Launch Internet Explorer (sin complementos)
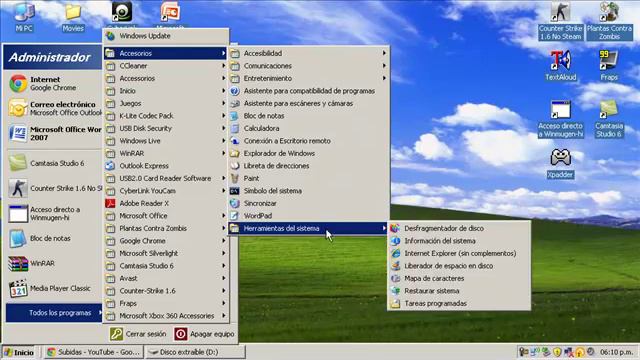Image resolution: width=640 pixels, height=360 pixels. tap(459, 253)
